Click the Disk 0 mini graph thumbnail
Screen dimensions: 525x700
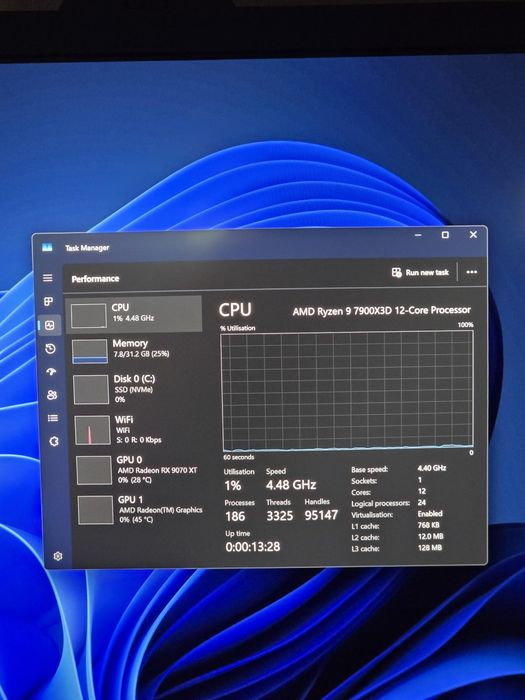click(x=91, y=390)
